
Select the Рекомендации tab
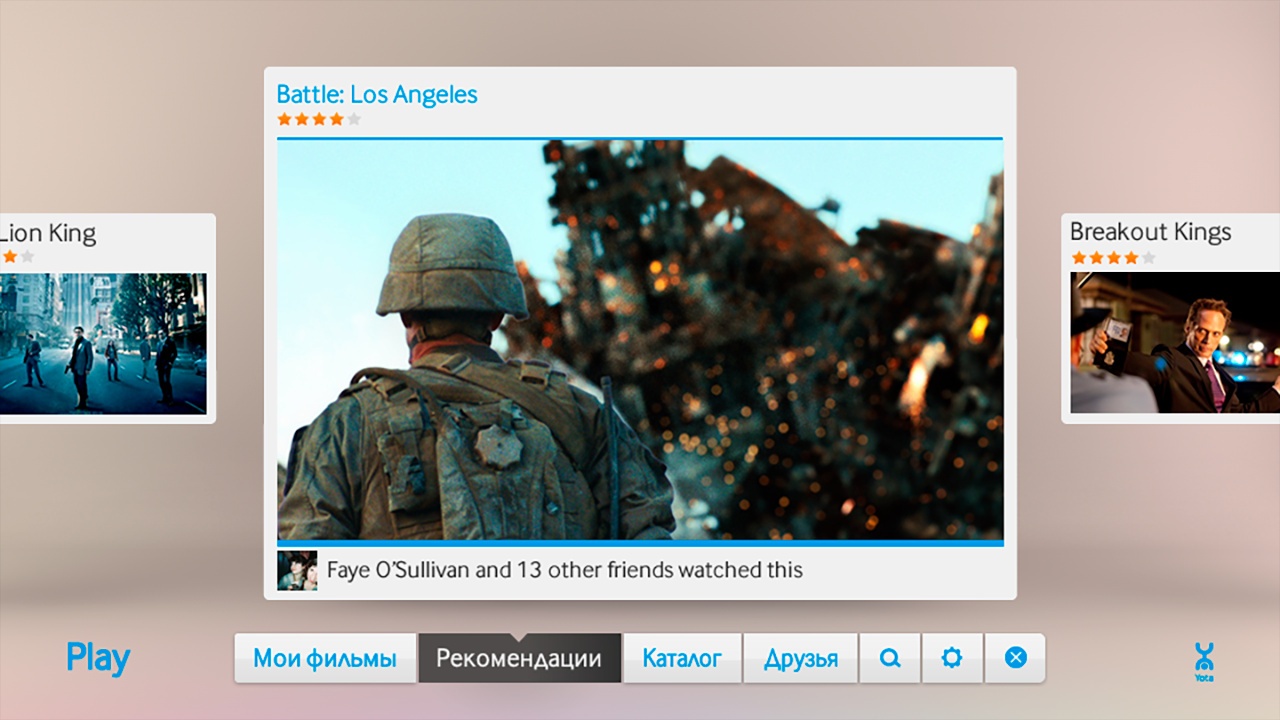tap(519, 658)
